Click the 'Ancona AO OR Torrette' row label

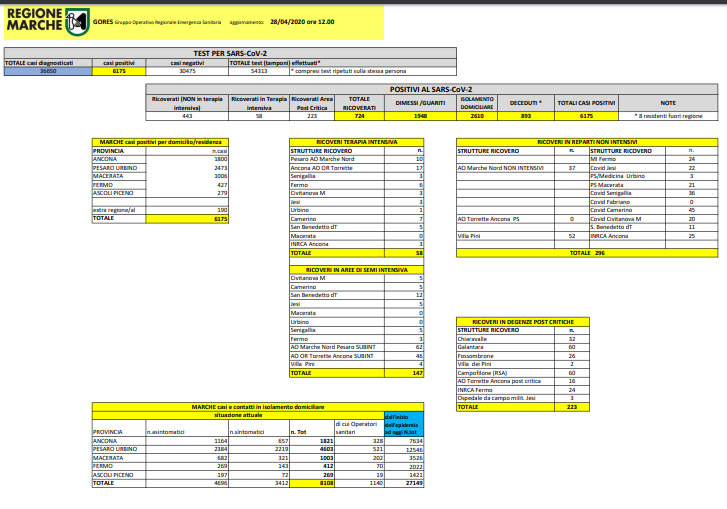pyautogui.click(x=321, y=168)
